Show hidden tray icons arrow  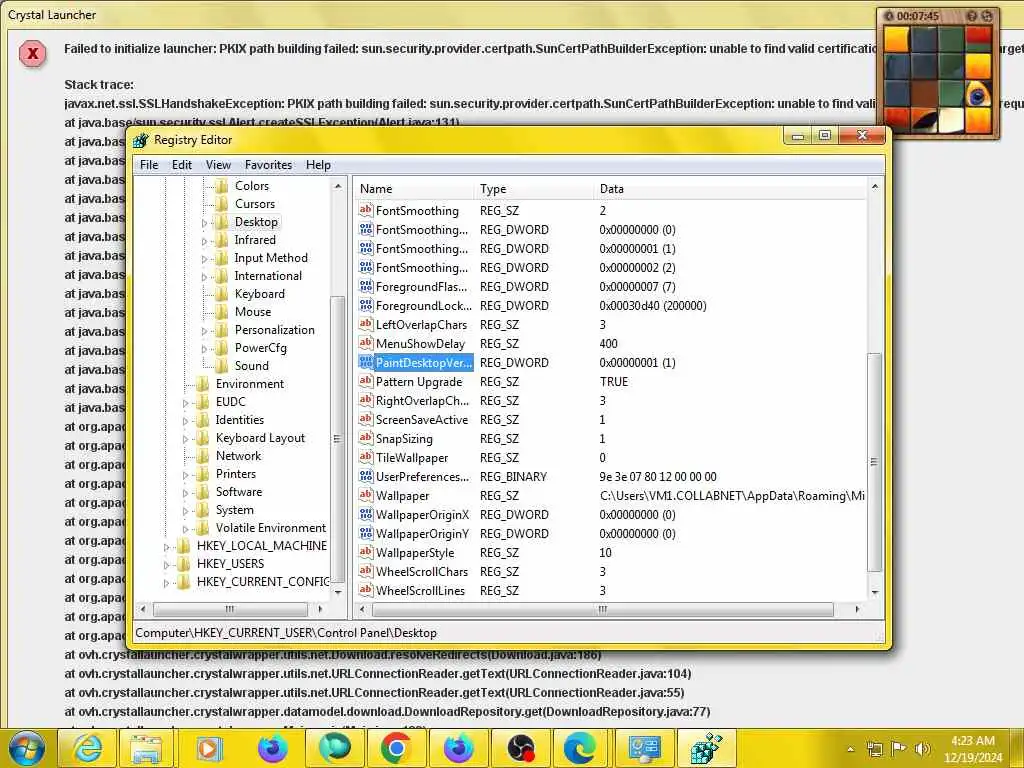coord(850,749)
